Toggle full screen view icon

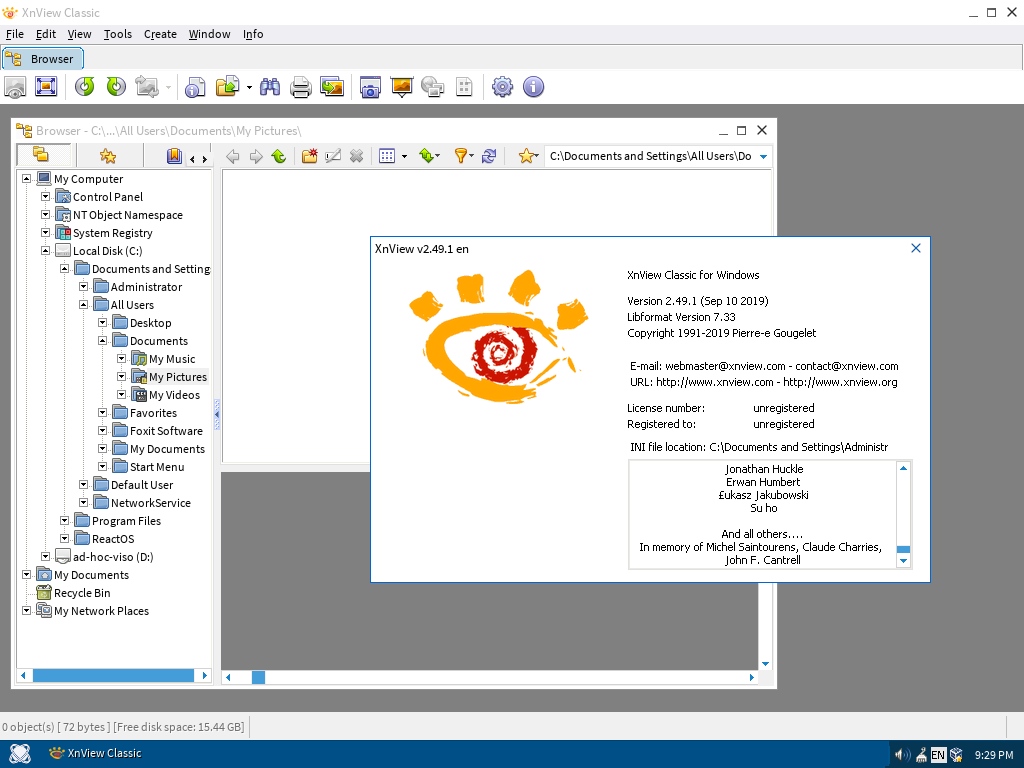(x=46, y=87)
